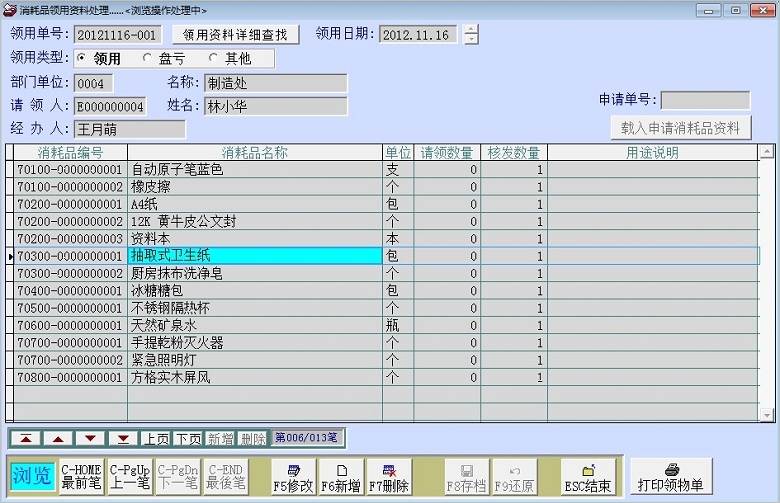This screenshot has height=503, width=780.
Task: Click the F5 修改 edit button
Action: [293, 477]
